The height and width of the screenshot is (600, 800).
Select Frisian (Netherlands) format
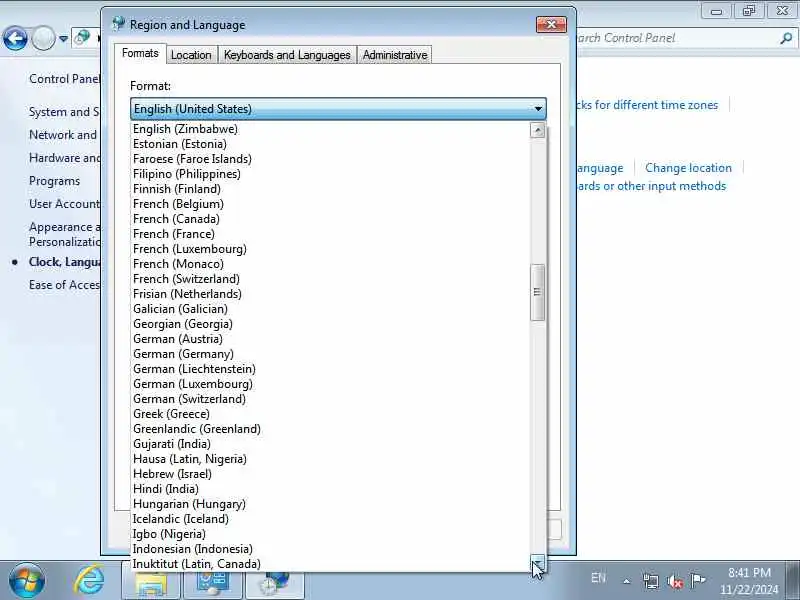(331, 294)
